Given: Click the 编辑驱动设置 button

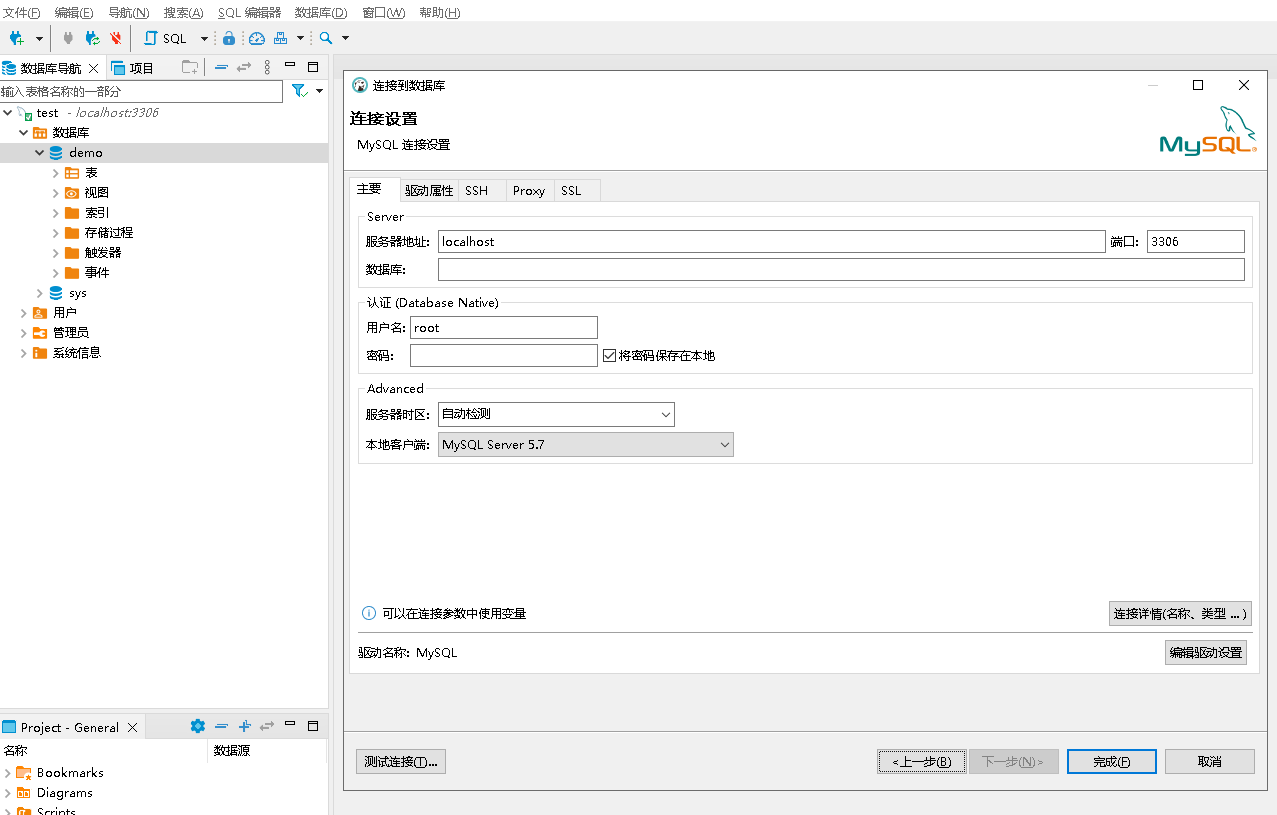Looking at the screenshot, I should [x=1206, y=652].
